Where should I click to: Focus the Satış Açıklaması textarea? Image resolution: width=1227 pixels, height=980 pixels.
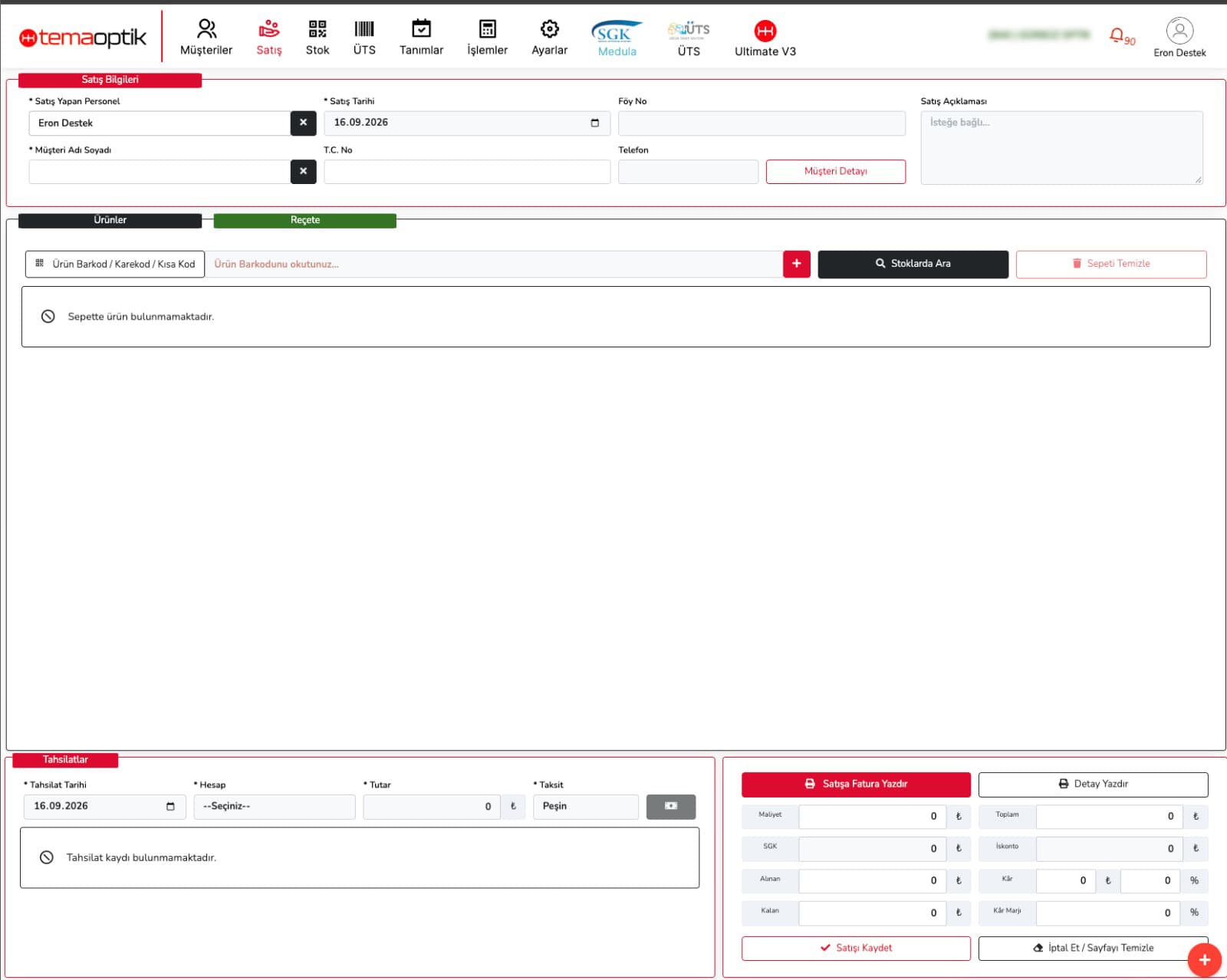point(1061,148)
